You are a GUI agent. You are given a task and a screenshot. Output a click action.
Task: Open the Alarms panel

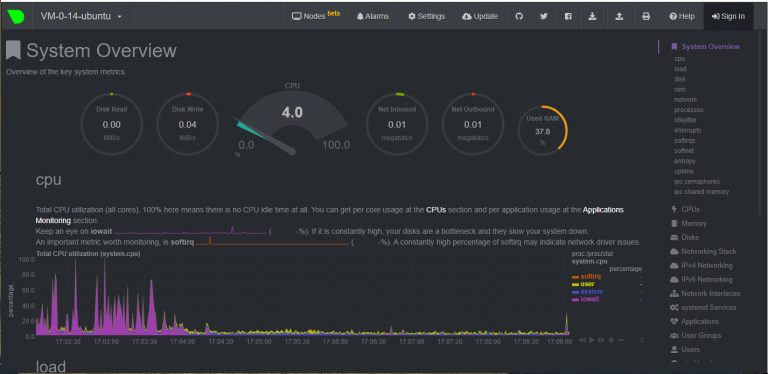point(373,16)
